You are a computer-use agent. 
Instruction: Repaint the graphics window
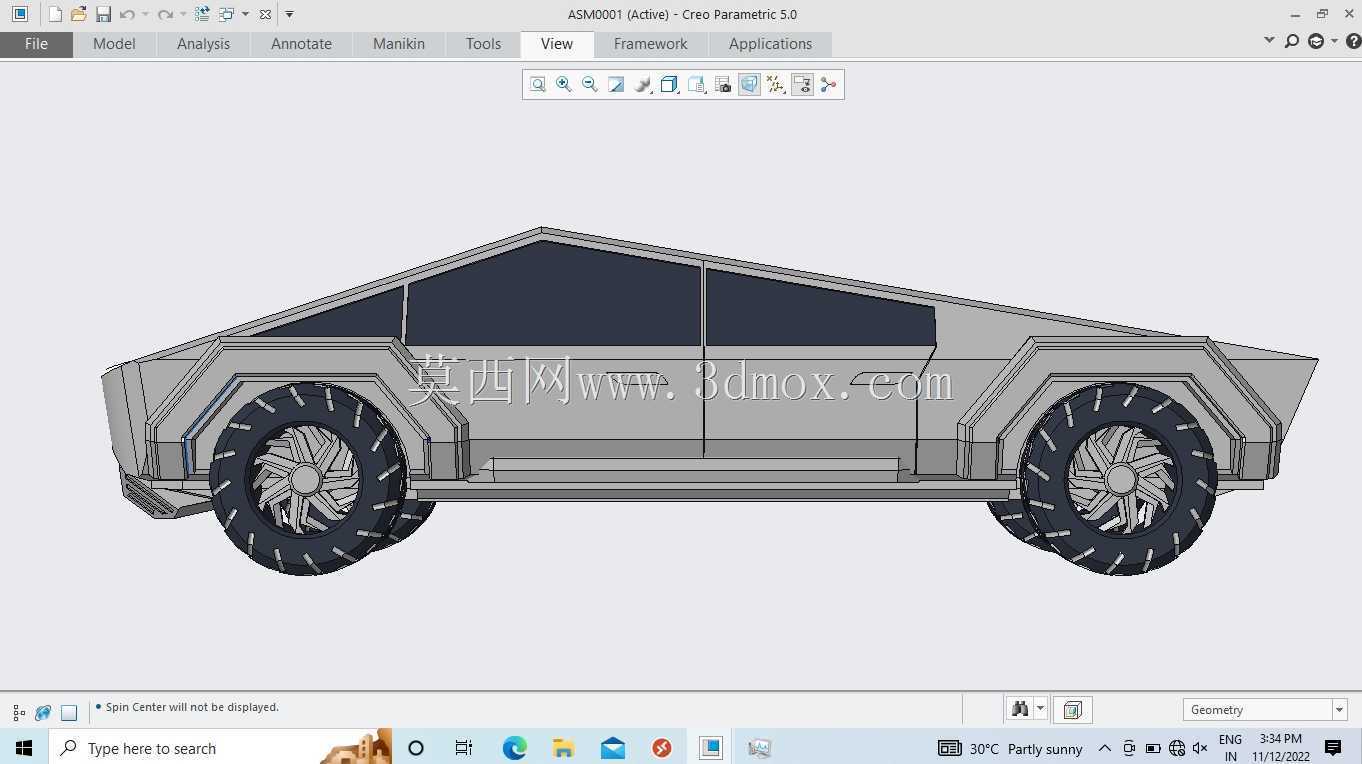616,85
